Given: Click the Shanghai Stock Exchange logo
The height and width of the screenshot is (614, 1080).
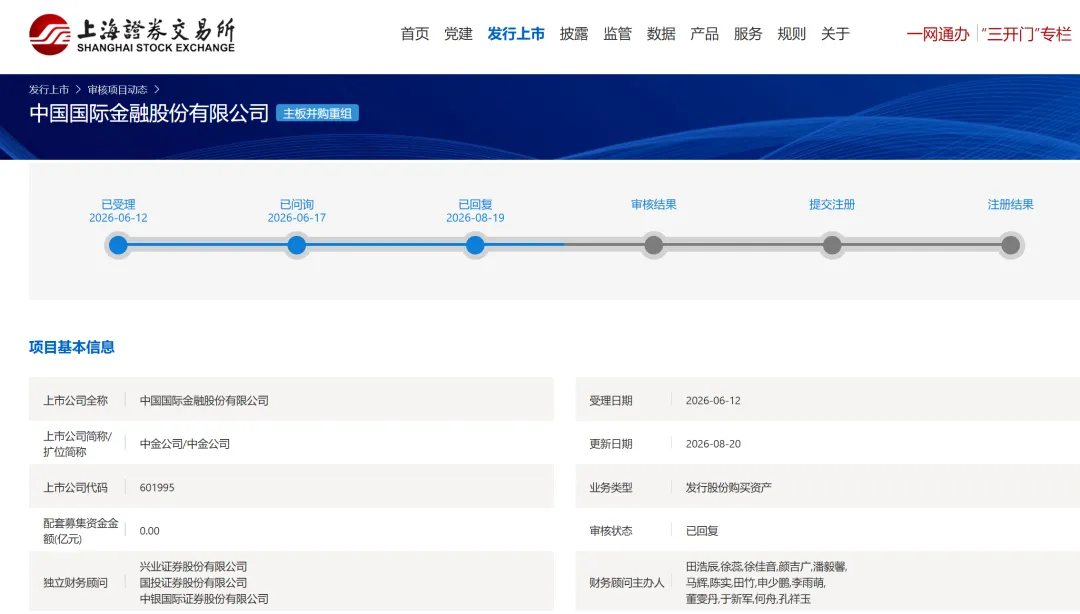Looking at the screenshot, I should point(132,34).
